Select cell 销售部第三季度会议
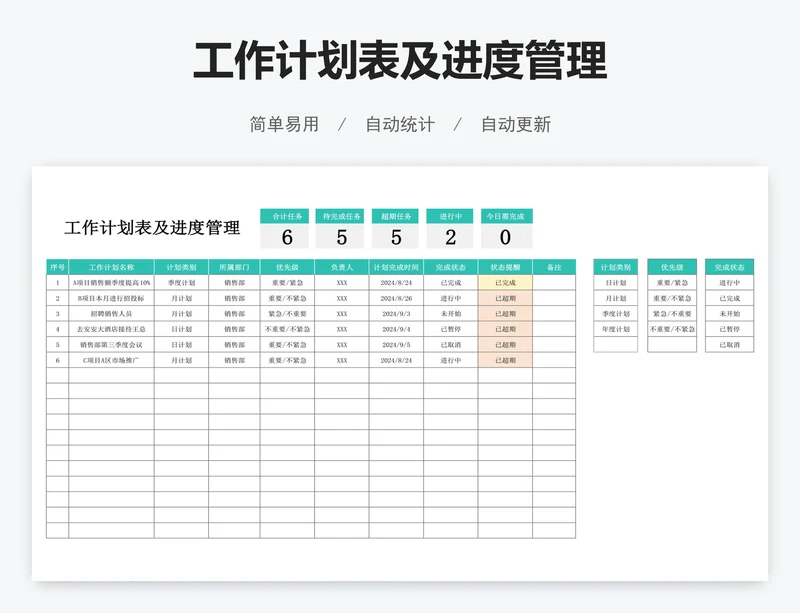This screenshot has height=613, width=800. point(111,345)
